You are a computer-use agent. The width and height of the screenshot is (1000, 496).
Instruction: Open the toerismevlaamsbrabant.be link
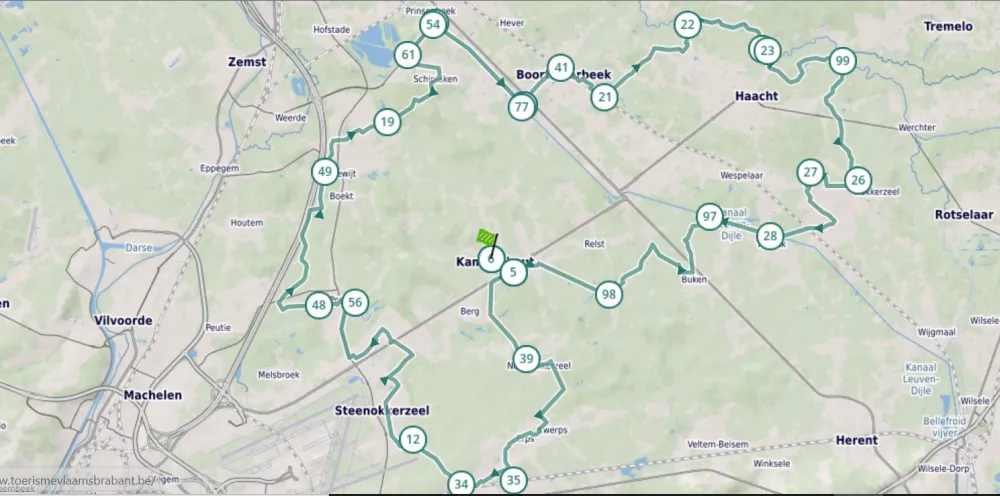tap(78, 481)
